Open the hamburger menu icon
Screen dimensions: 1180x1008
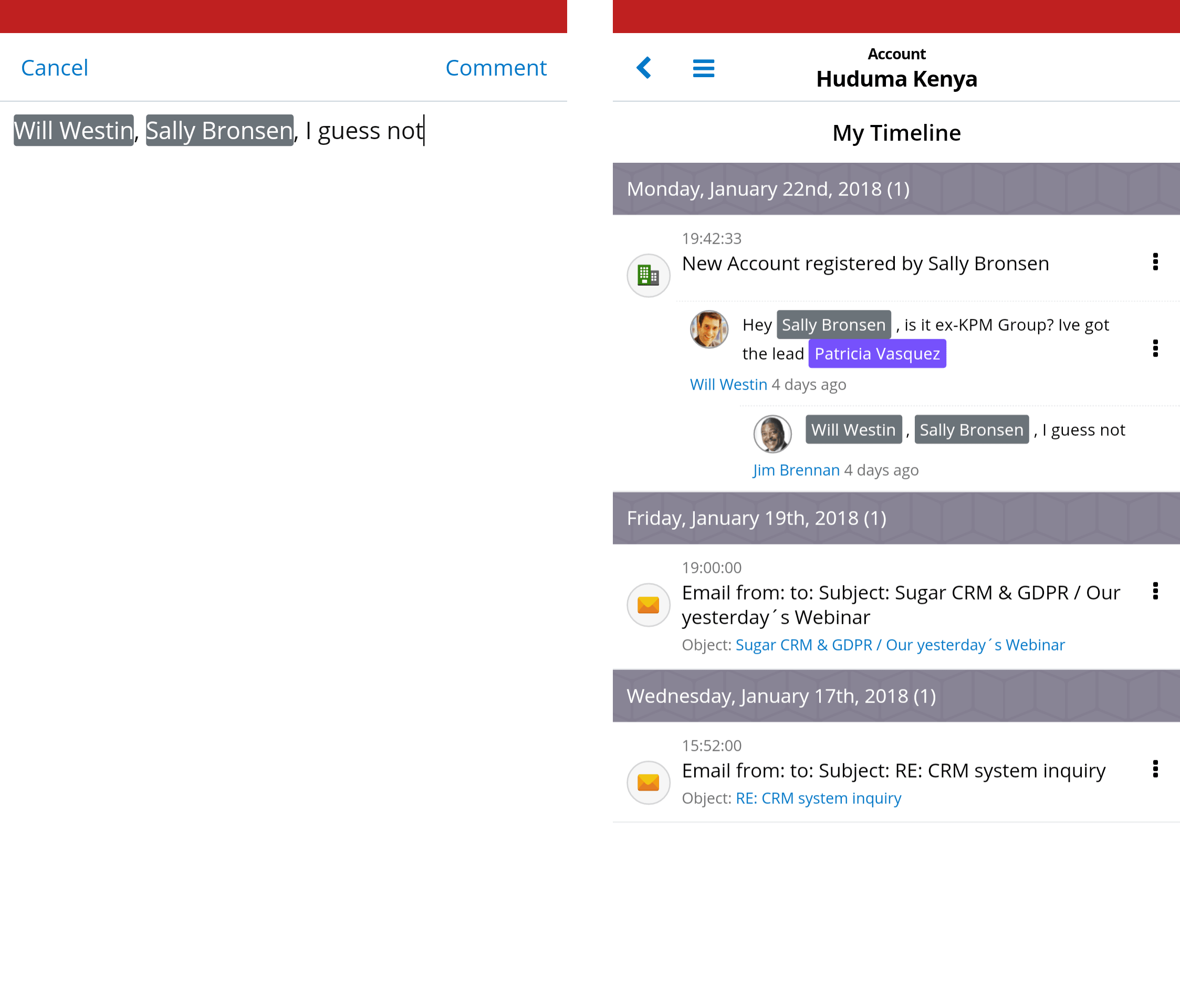pyautogui.click(x=703, y=68)
